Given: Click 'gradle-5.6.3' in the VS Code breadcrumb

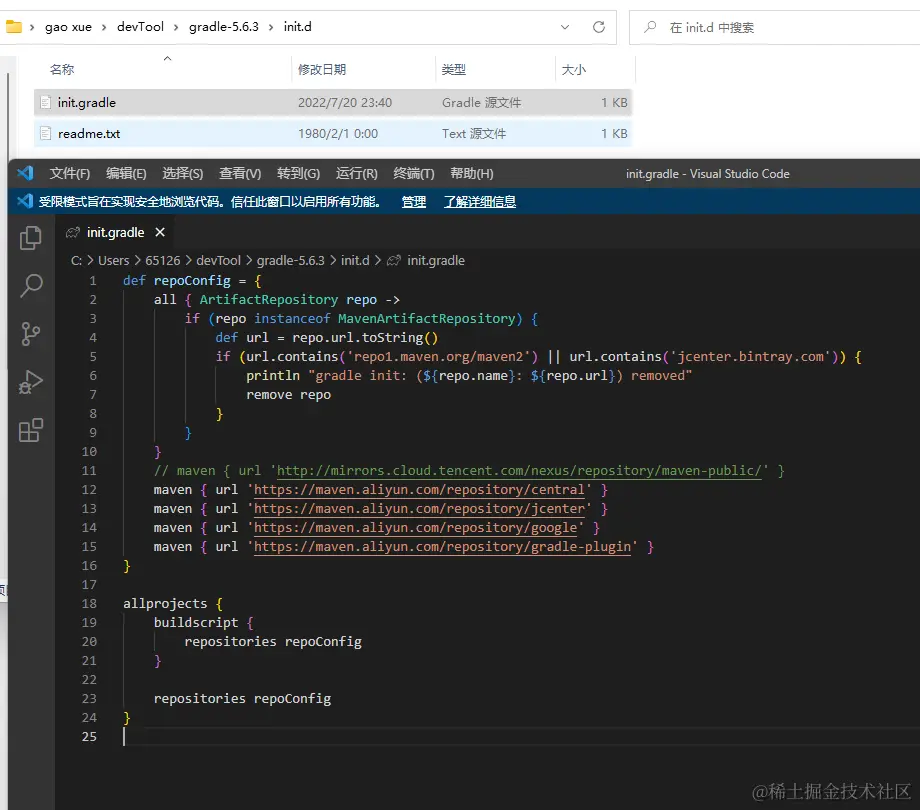Looking at the screenshot, I should [x=290, y=260].
